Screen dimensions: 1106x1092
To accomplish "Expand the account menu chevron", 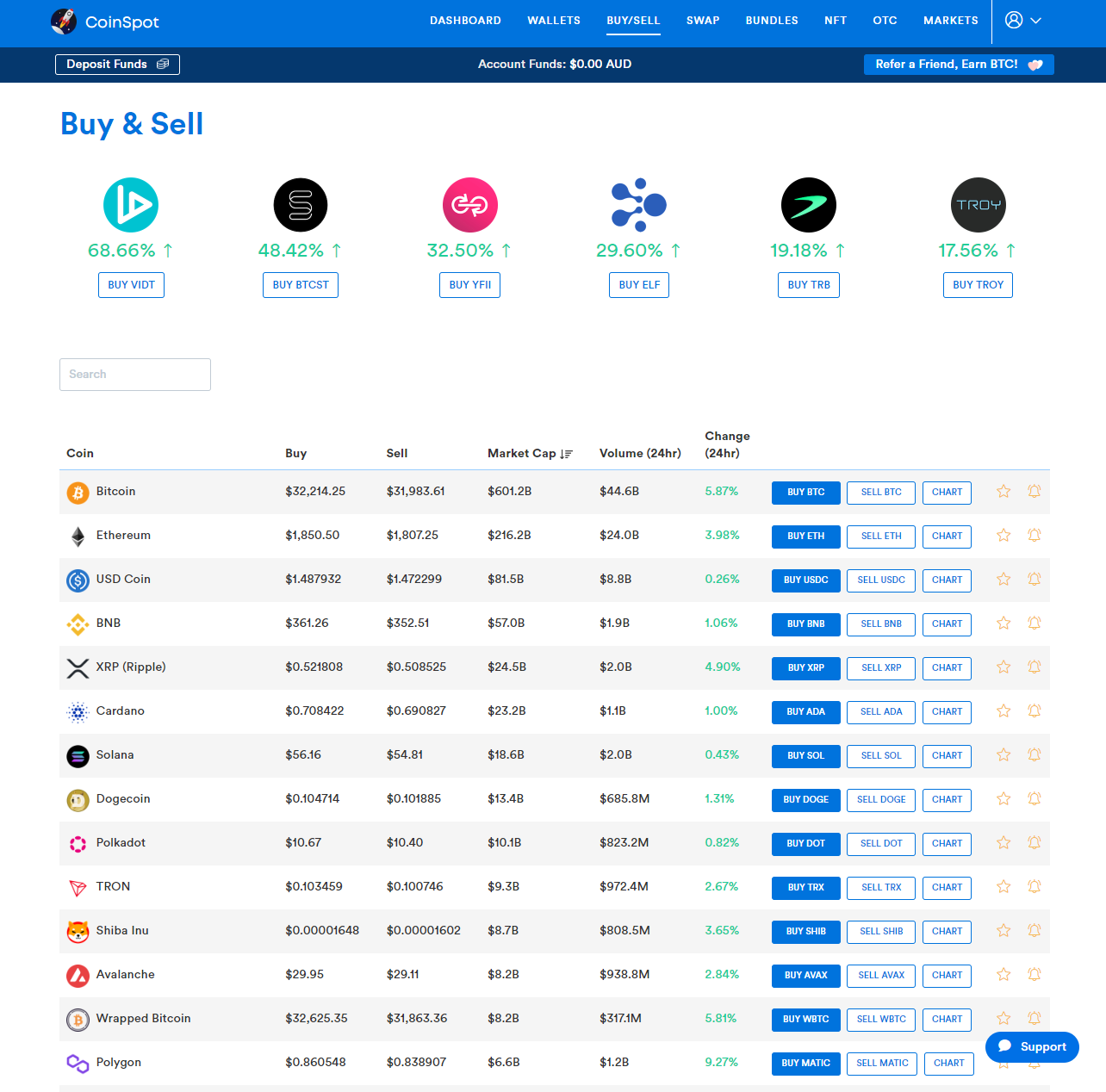I will [x=1036, y=21].
